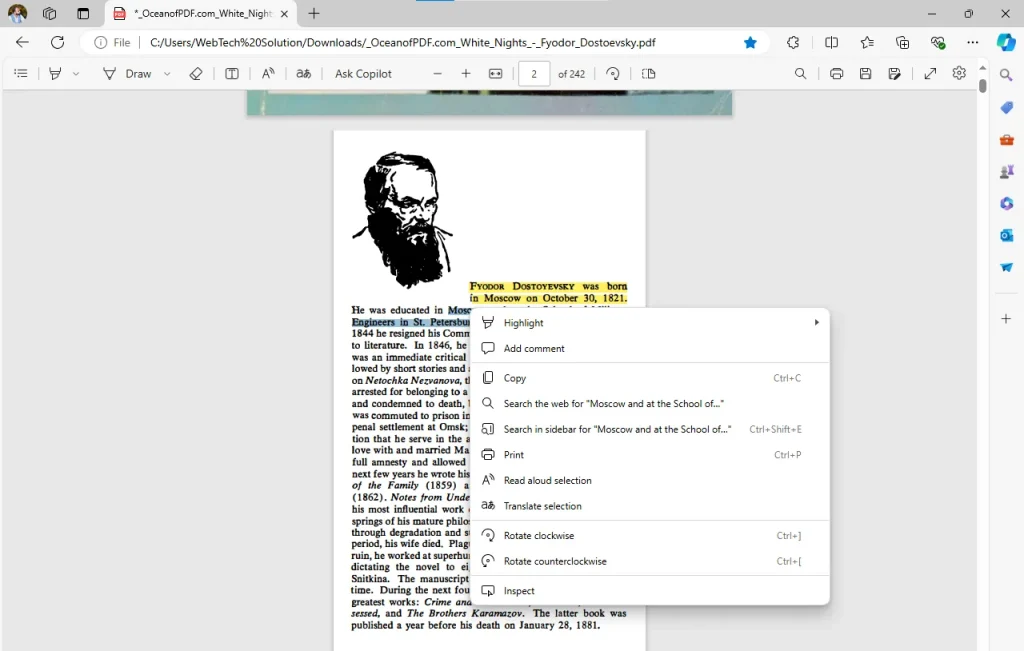Screen dimensions: 1024x651
Task: Open highlight color dropdown in toolbar
Action: point(76,74)
